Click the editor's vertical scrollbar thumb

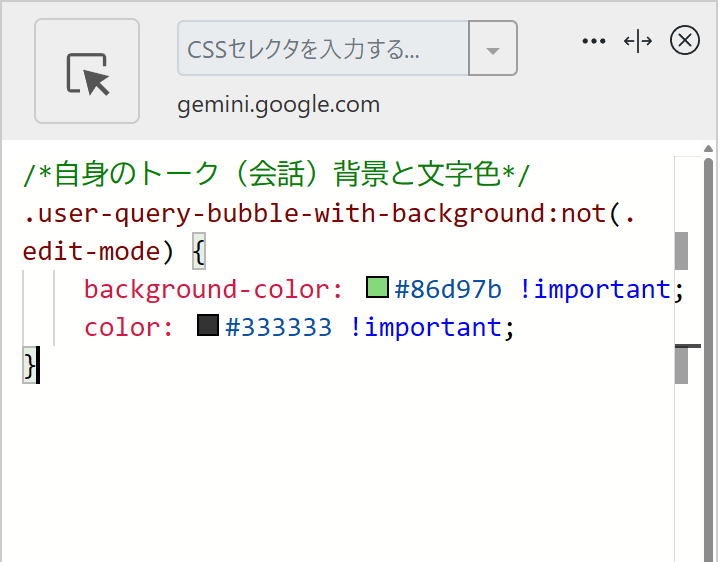(681, 251)
